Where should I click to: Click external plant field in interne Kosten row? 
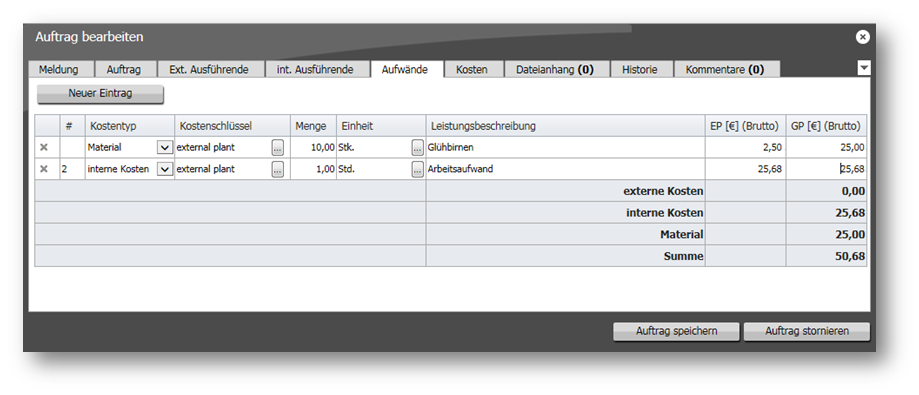coord(223,169)
